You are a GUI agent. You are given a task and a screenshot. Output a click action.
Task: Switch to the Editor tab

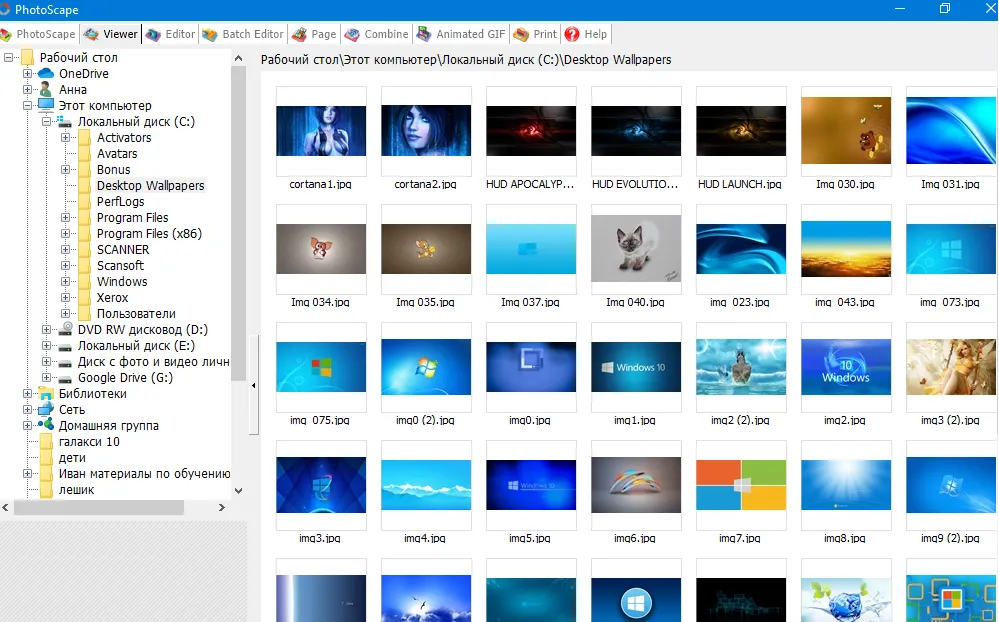click(x=171, y=34)
